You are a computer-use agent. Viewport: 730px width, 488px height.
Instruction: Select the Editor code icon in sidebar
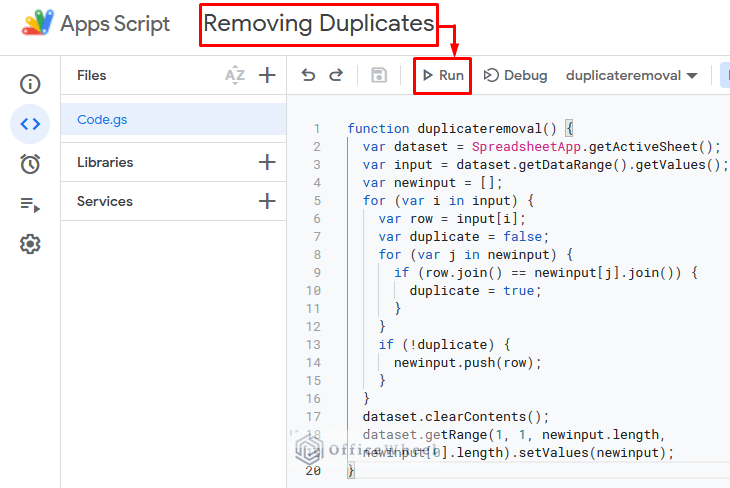[30, 124]
